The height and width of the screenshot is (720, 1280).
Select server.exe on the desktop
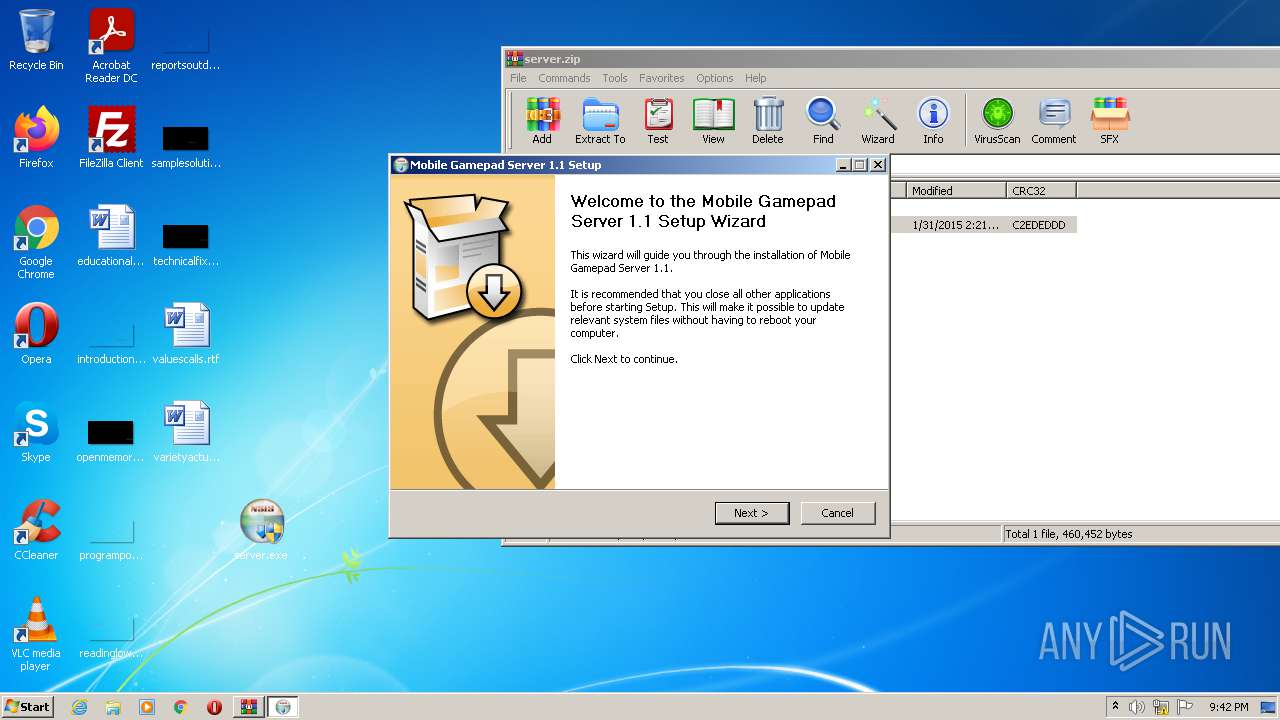tap(261, 530)
